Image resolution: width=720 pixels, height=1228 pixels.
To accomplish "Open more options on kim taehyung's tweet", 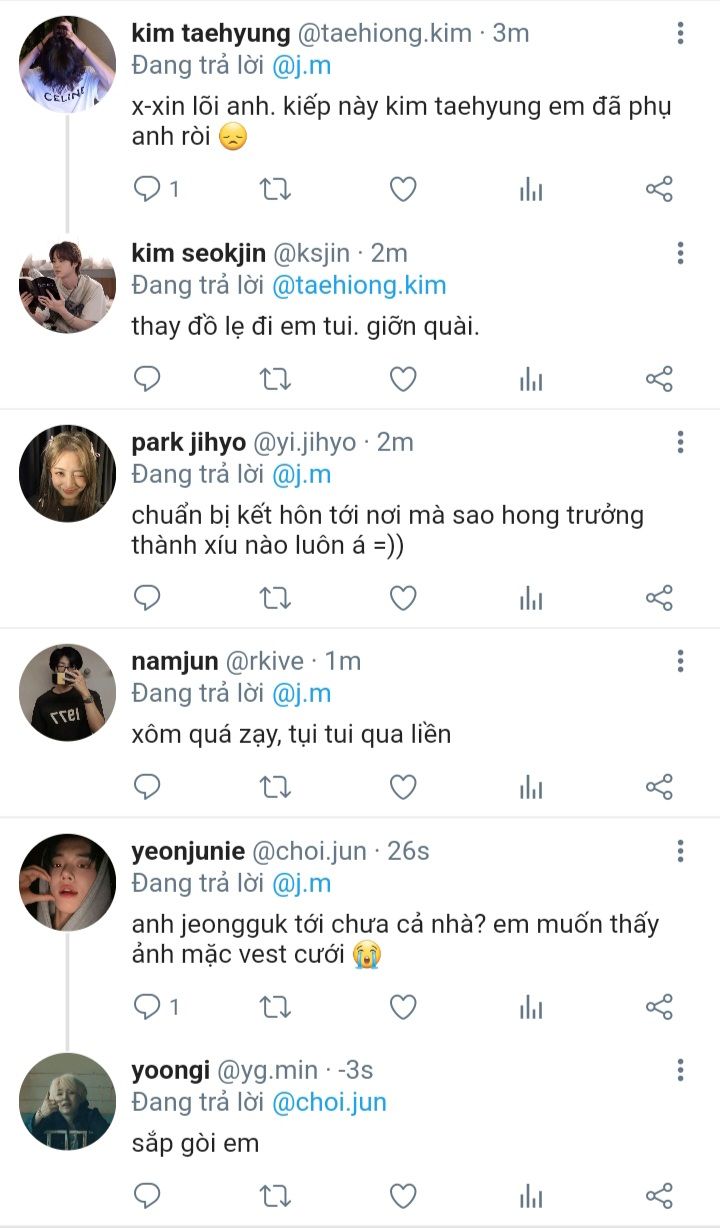I will pyautogui.click(x=680, y=33).
